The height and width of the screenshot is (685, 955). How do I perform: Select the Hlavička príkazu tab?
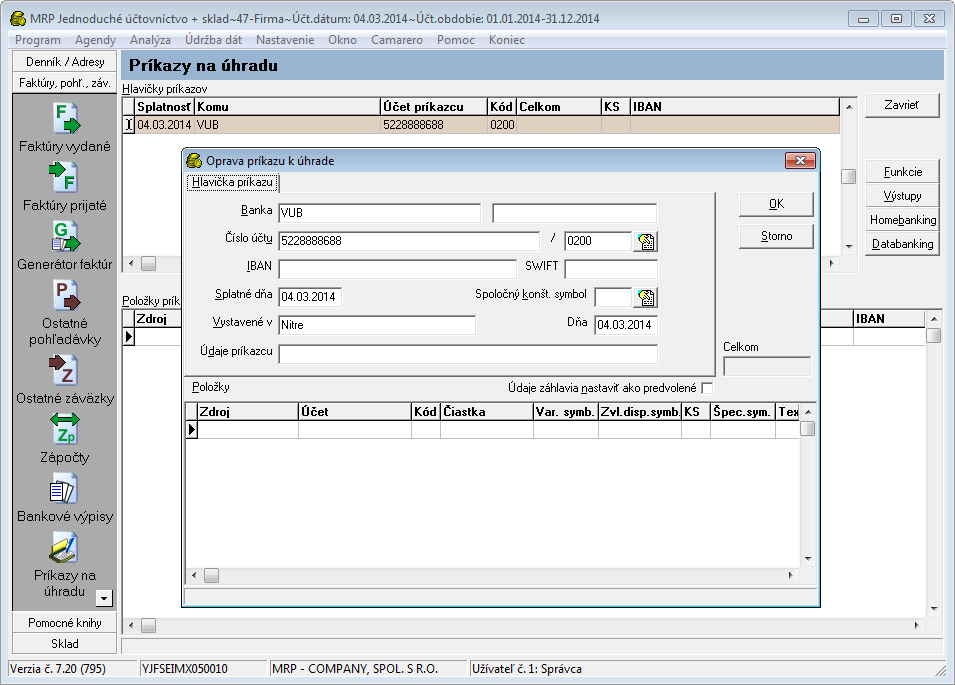(233, 183)
